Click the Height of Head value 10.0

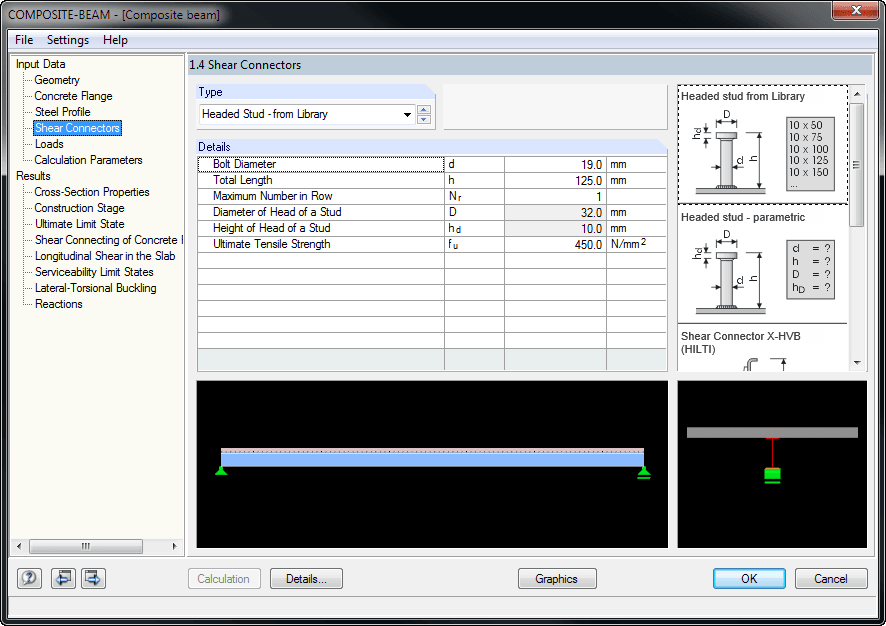pos(555,228)
